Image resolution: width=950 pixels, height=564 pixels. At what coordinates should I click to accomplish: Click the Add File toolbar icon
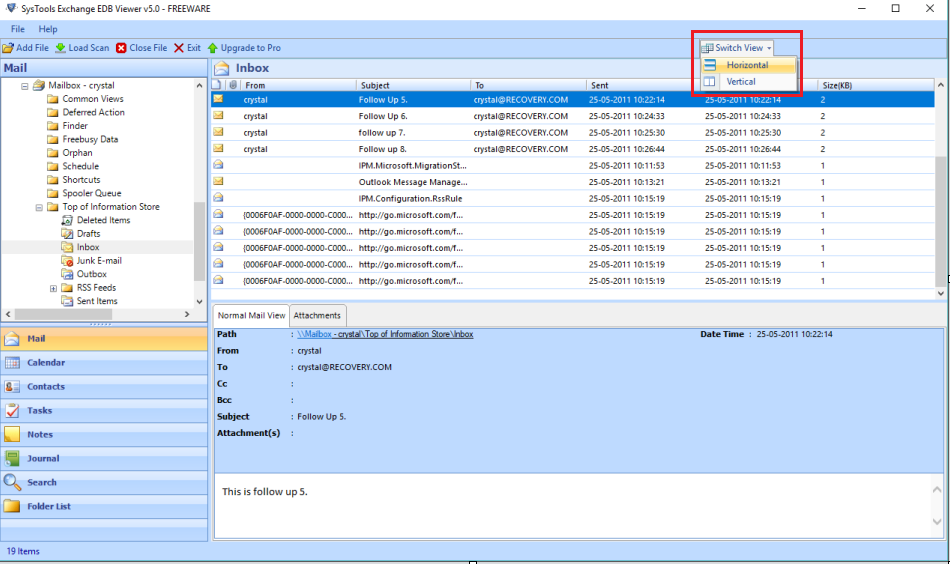[8, 48]
